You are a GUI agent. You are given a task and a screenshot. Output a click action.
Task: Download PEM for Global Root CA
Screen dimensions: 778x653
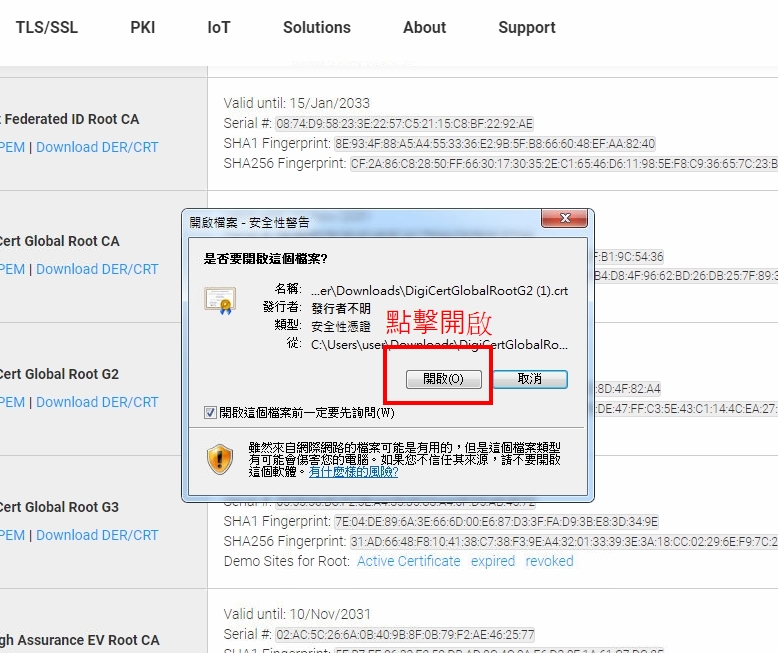(12, 269)
